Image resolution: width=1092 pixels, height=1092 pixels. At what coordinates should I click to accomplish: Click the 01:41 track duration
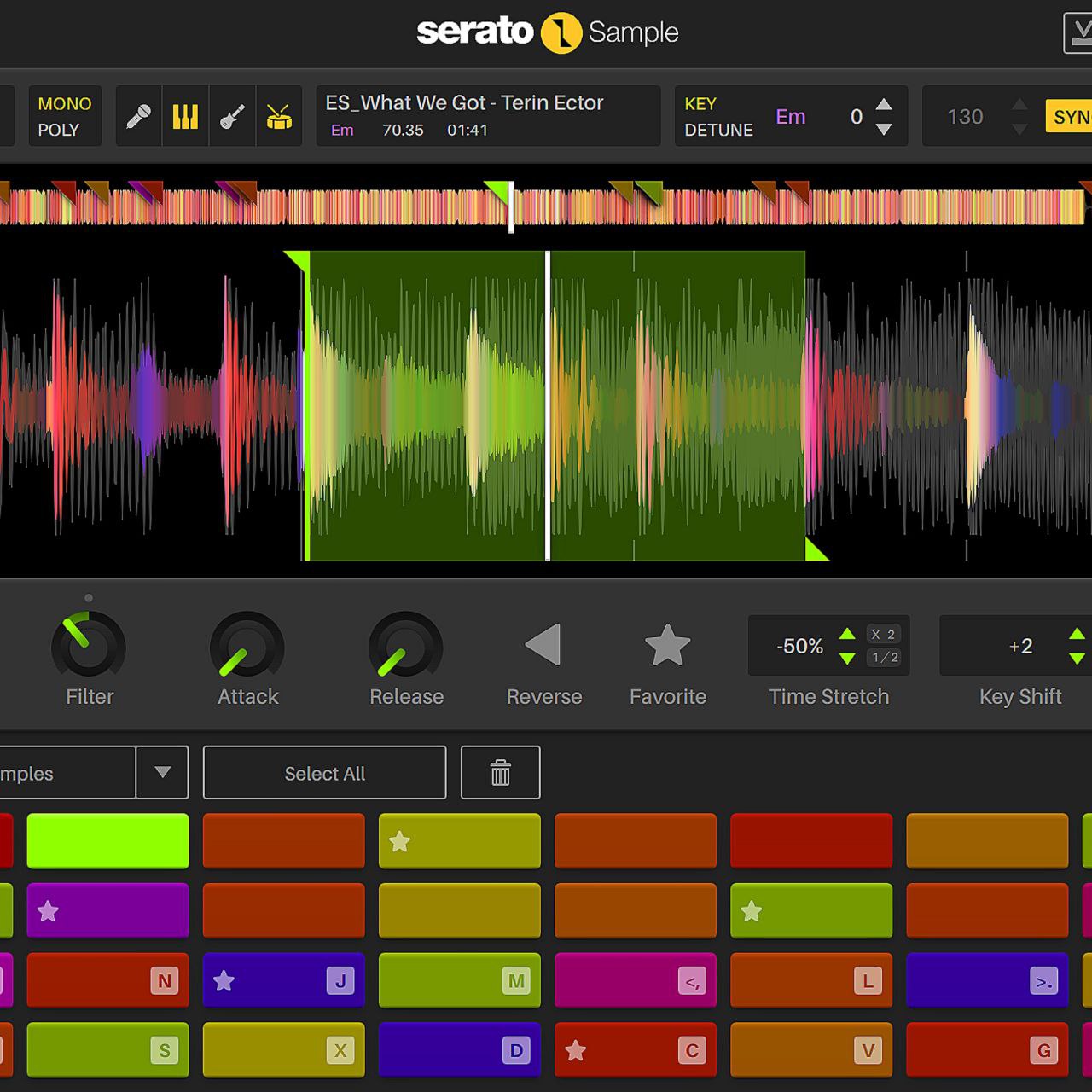tap(467, 130)
